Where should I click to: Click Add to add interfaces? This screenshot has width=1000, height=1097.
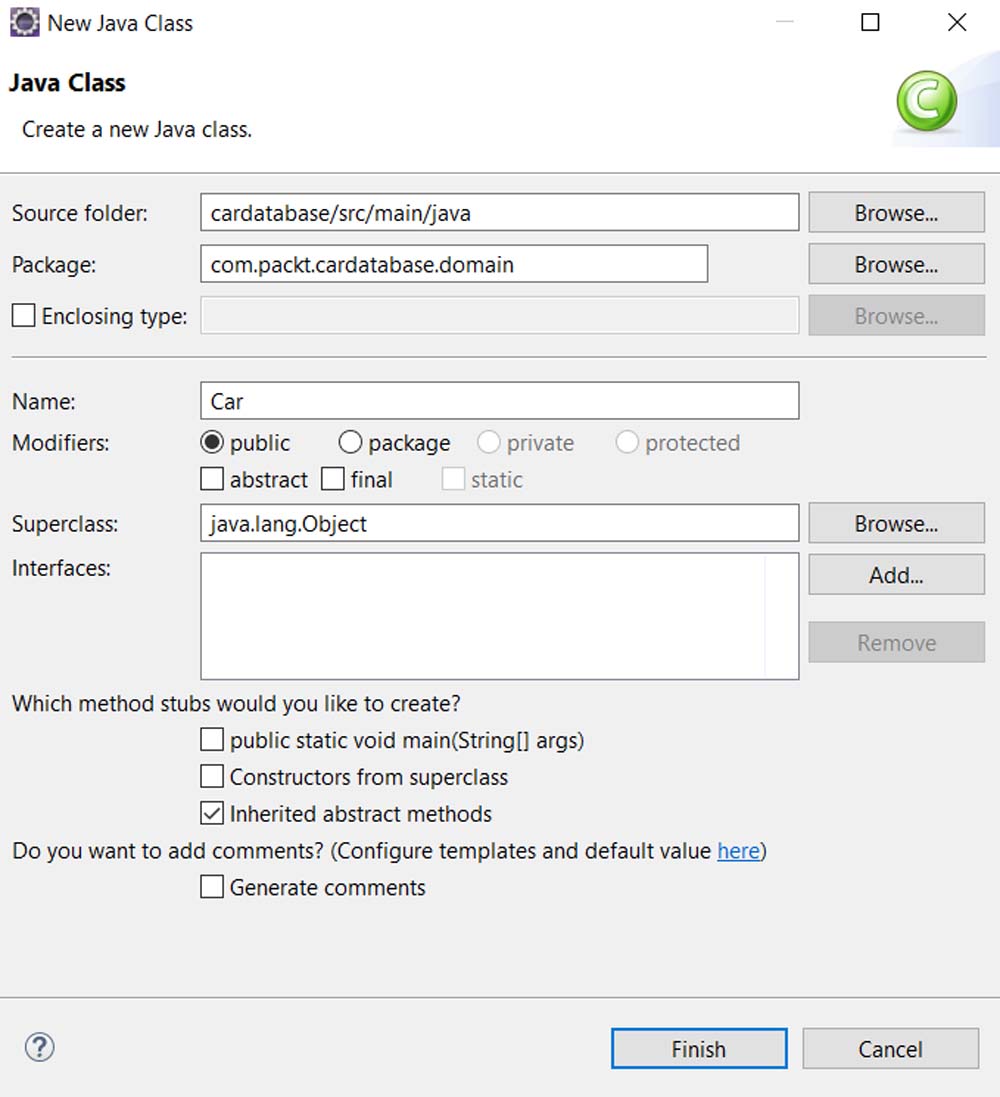point(896,575)
